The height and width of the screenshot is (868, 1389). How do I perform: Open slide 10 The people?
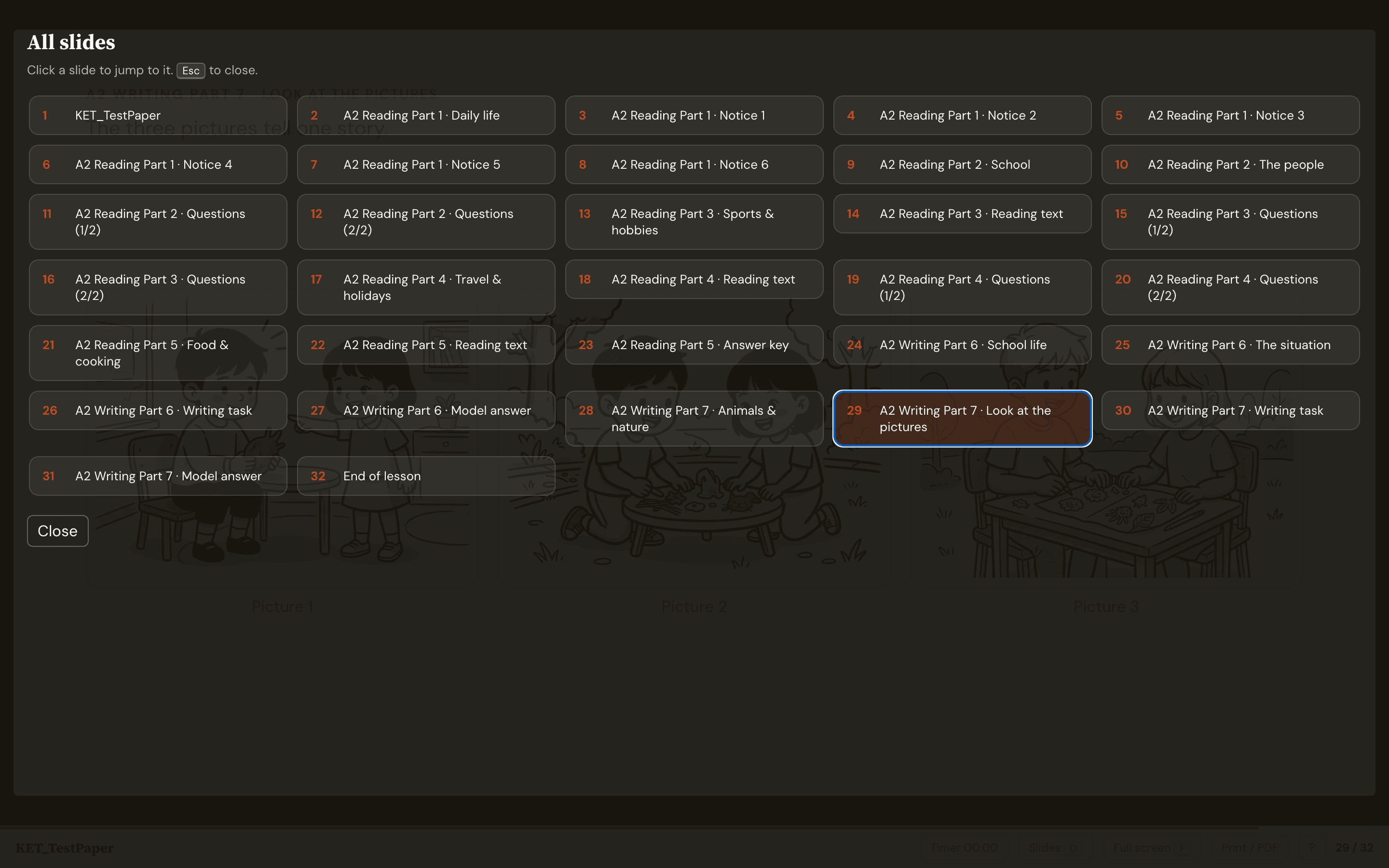(x=1230, y=165)
